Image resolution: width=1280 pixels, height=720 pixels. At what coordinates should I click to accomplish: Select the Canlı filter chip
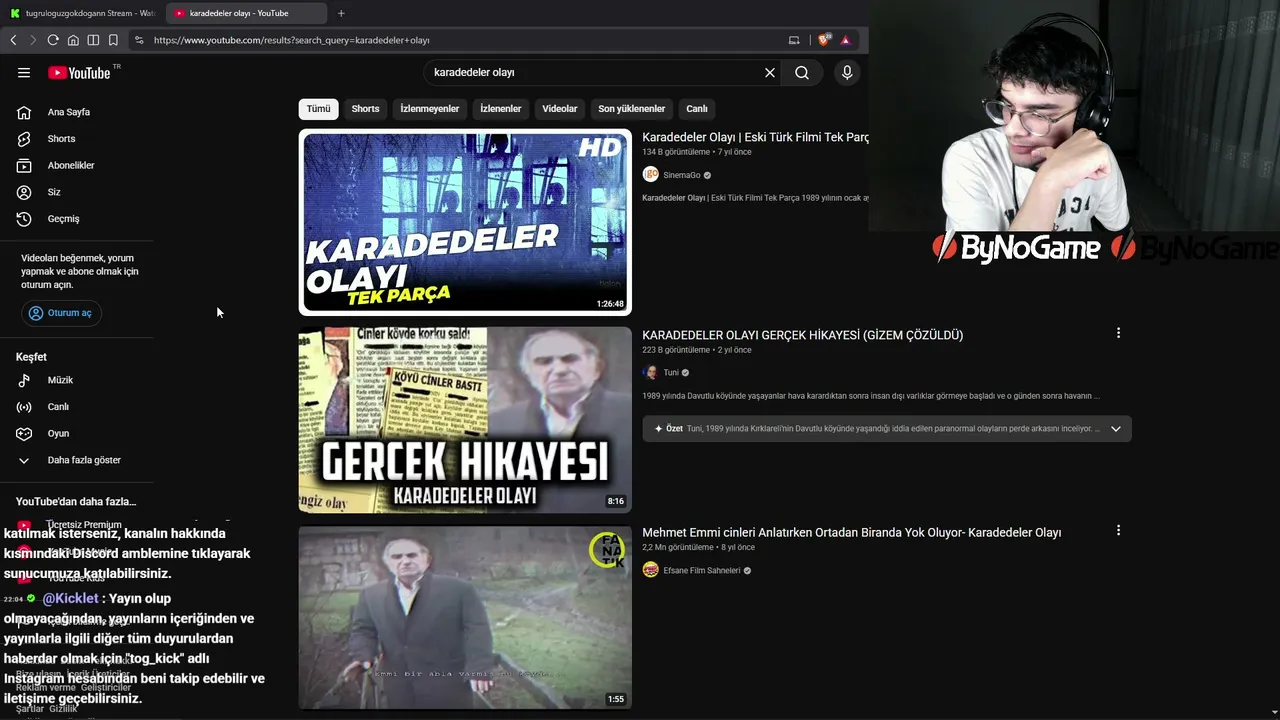point(697,109)
